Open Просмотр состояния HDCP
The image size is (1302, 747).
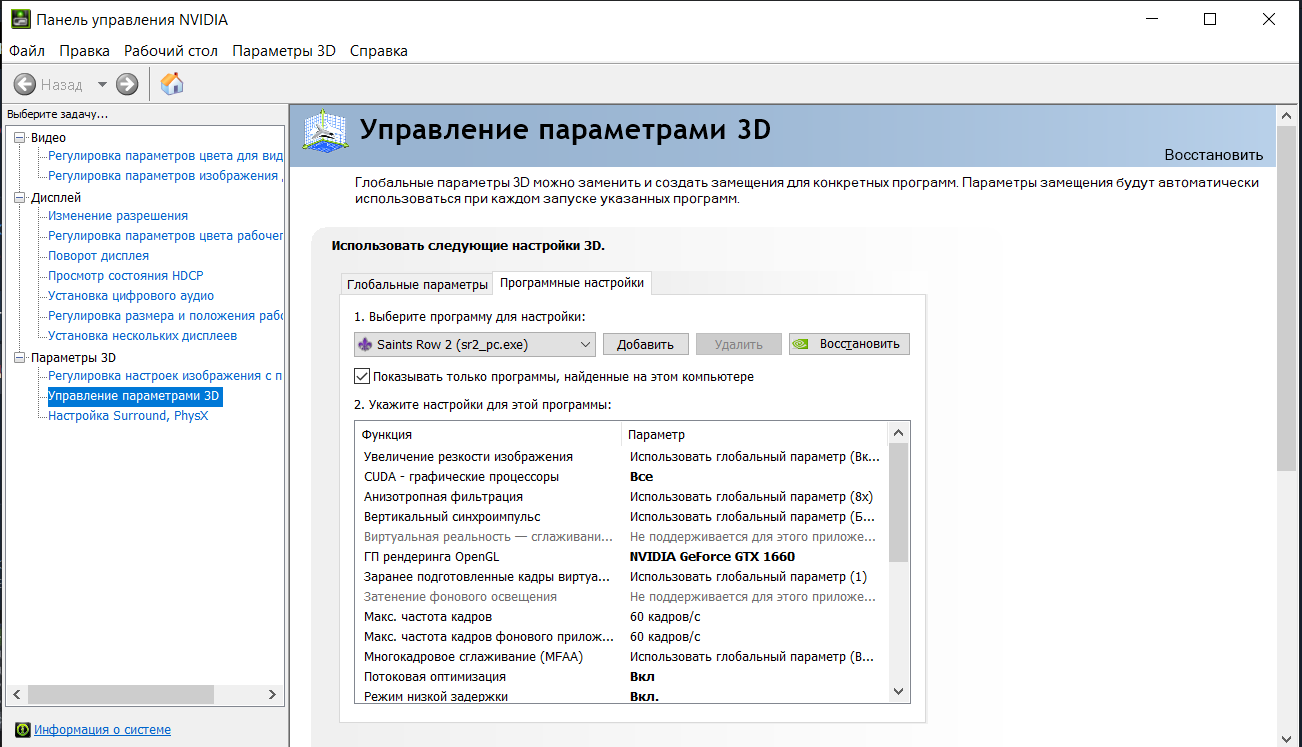(126, 276)
